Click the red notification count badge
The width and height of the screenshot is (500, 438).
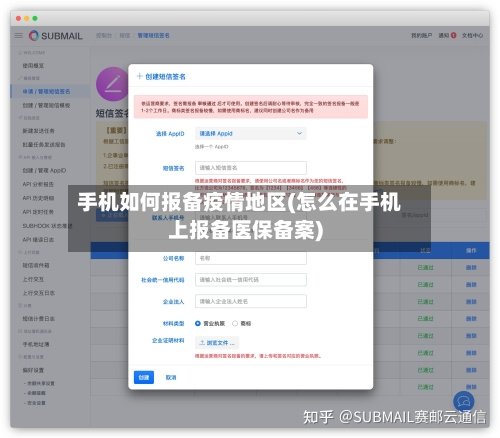coord(453,35)
